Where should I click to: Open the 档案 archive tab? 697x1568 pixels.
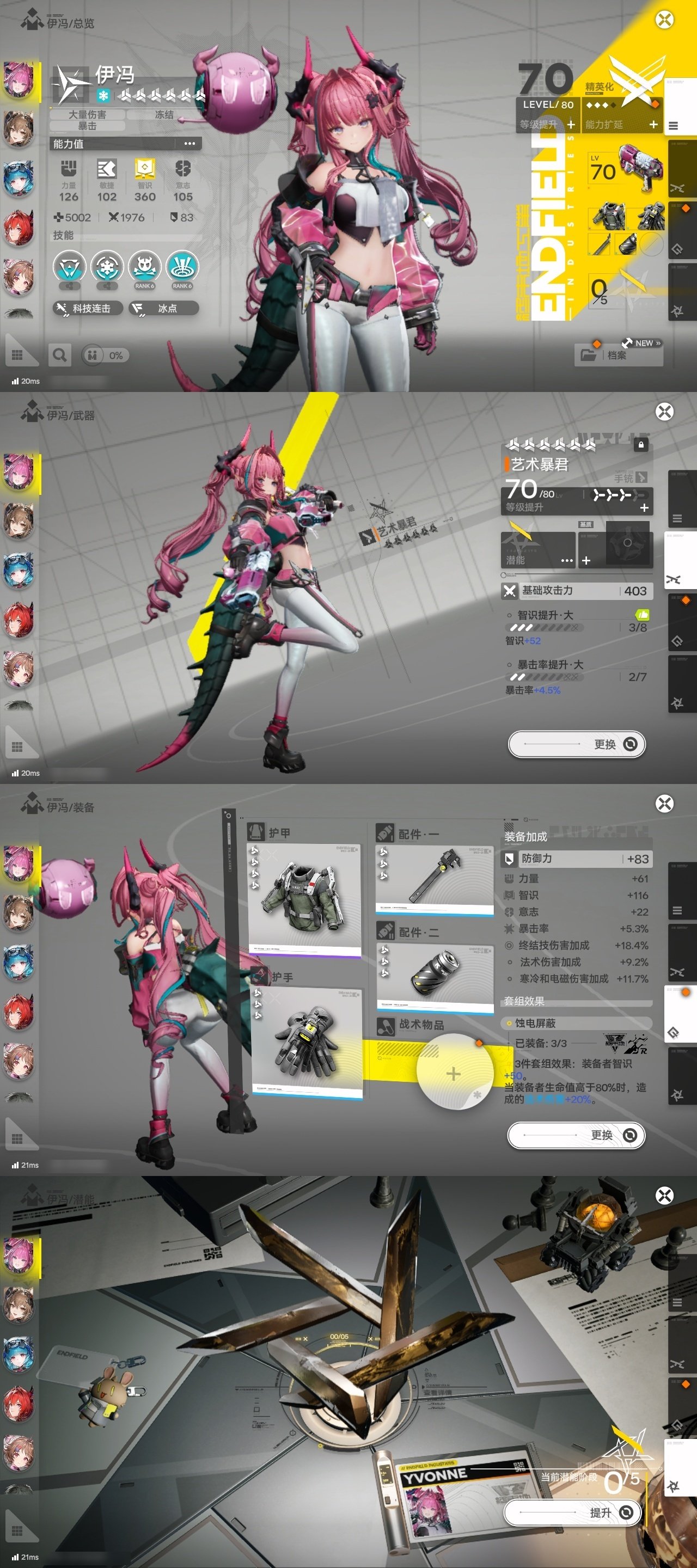pos(617,355)
